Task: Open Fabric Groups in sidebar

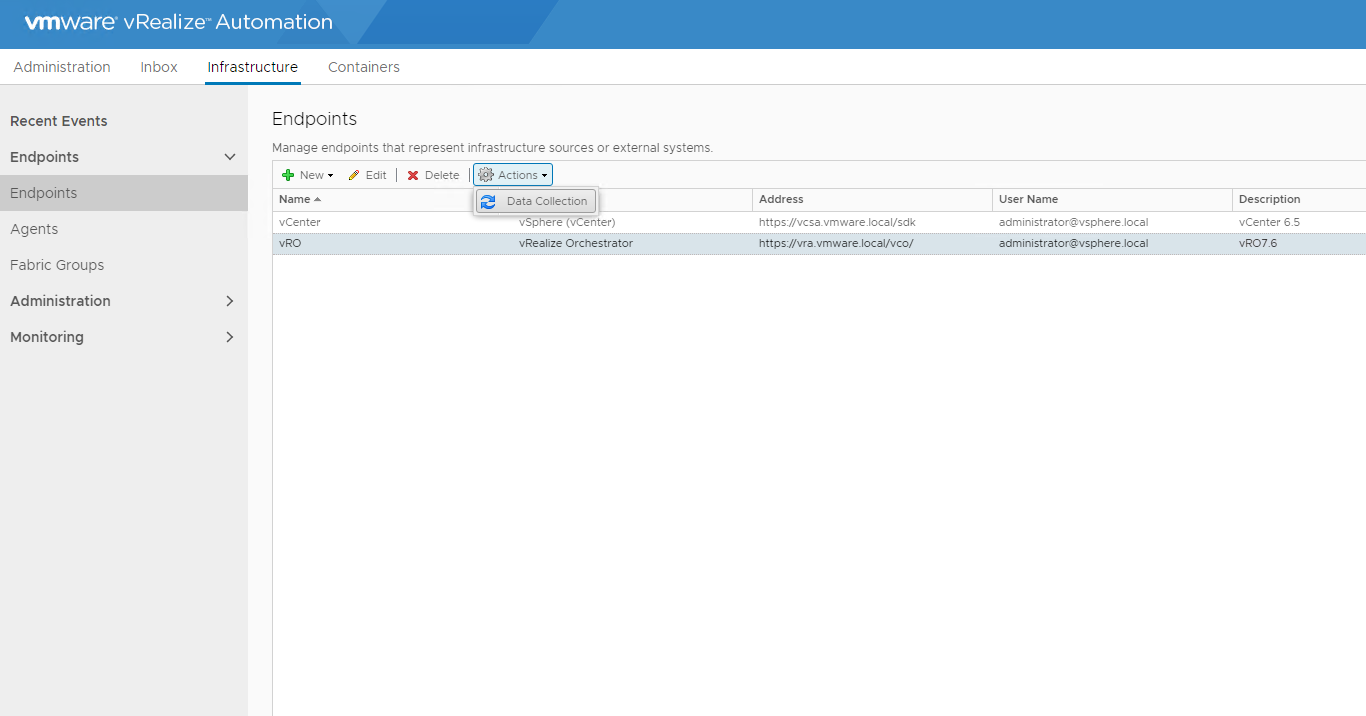Action: click(x=57, y=265)
